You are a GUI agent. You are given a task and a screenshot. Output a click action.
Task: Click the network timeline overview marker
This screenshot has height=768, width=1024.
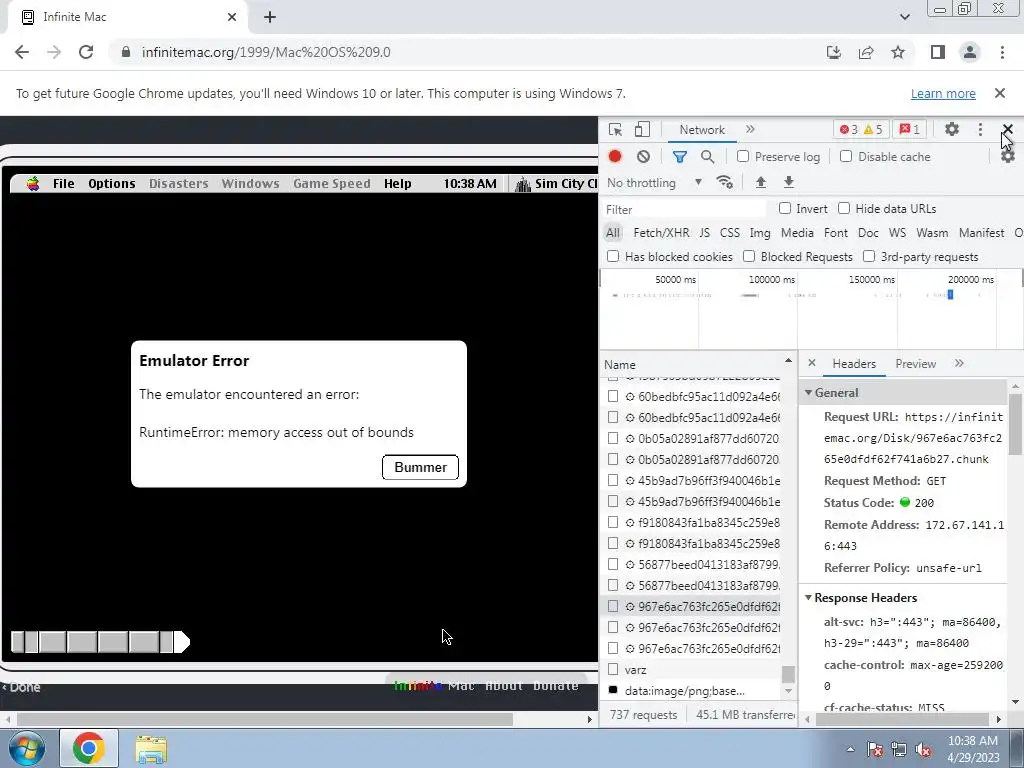coord(950,295)
